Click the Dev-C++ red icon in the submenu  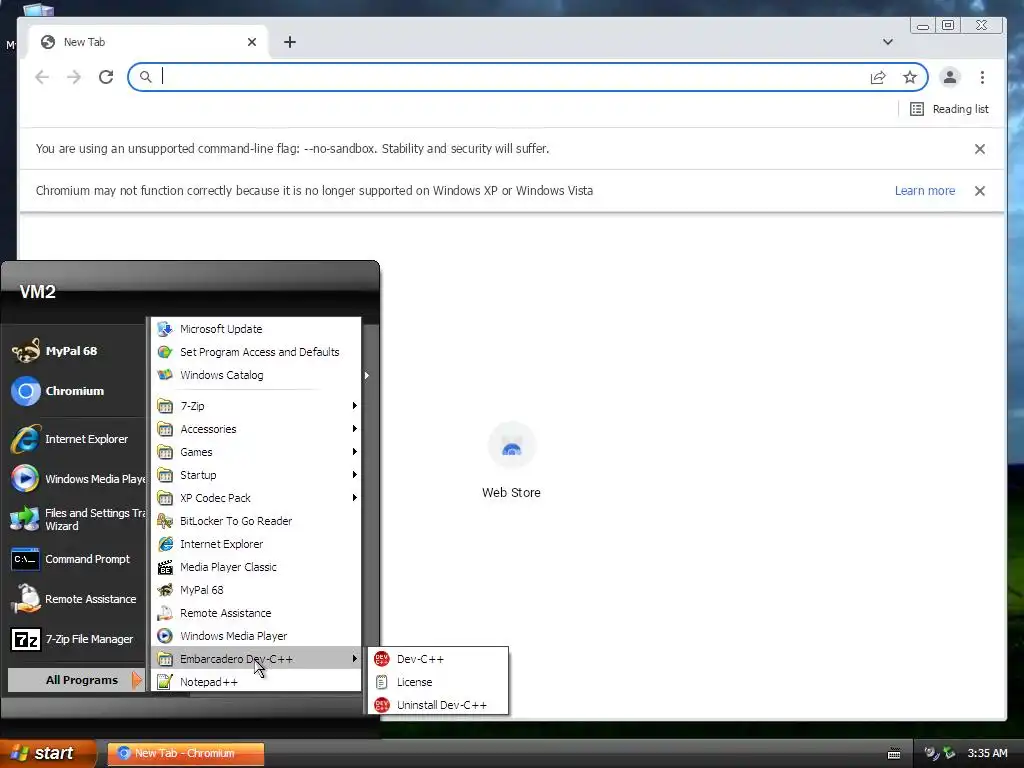click(381, 659)
